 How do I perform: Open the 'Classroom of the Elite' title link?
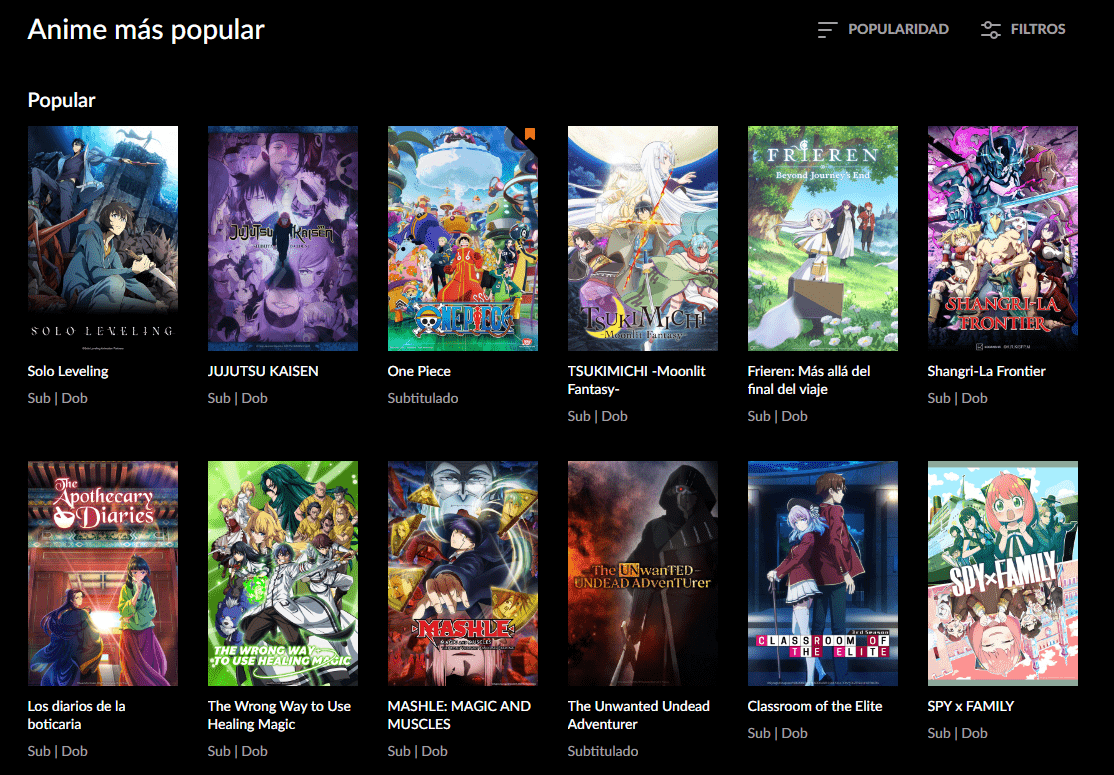(815, 706)
